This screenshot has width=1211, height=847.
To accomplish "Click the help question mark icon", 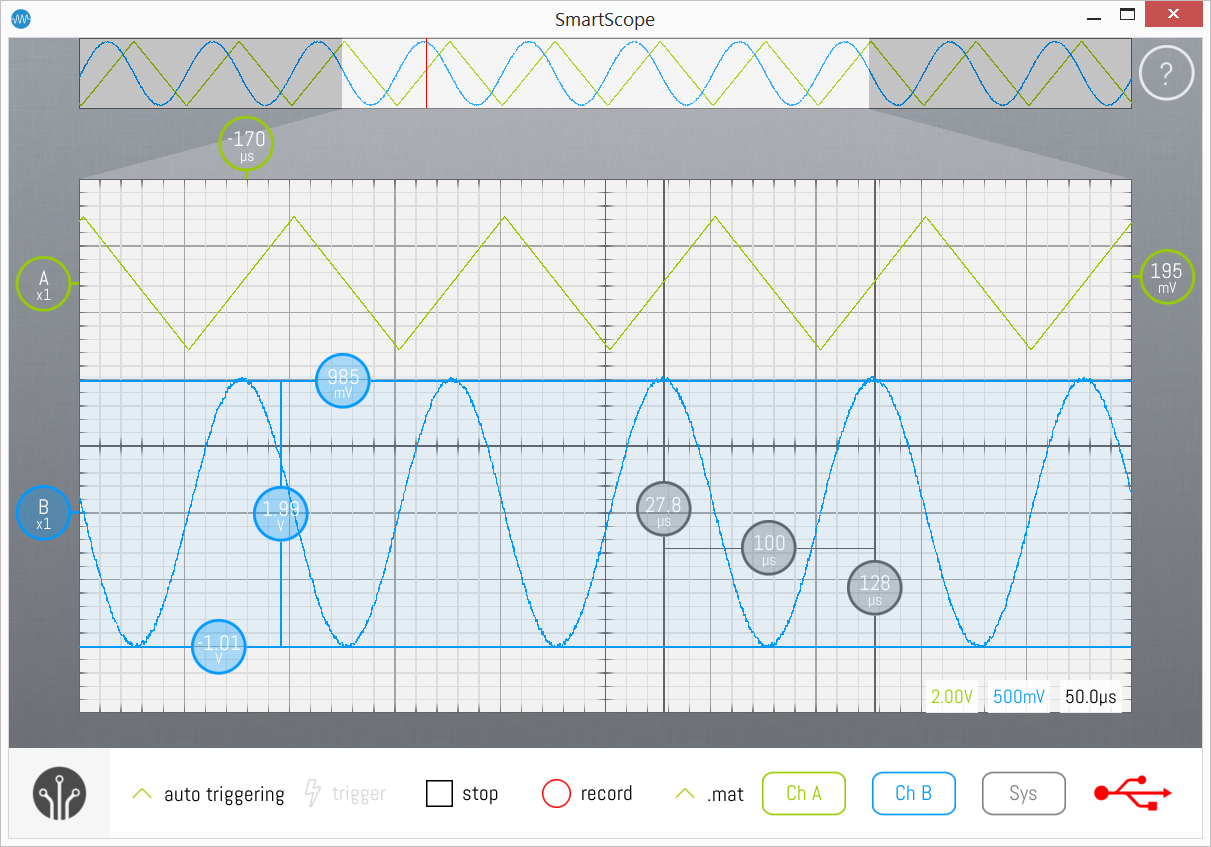I will [x=1166, y=74].
